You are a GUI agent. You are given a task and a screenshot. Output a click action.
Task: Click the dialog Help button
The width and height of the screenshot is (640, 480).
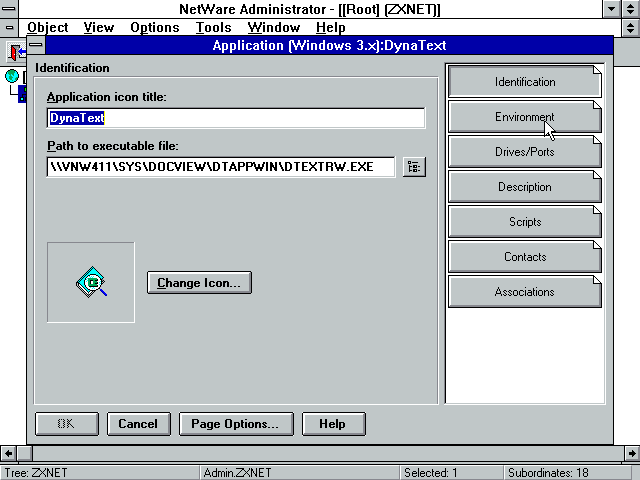pos(333,424)
